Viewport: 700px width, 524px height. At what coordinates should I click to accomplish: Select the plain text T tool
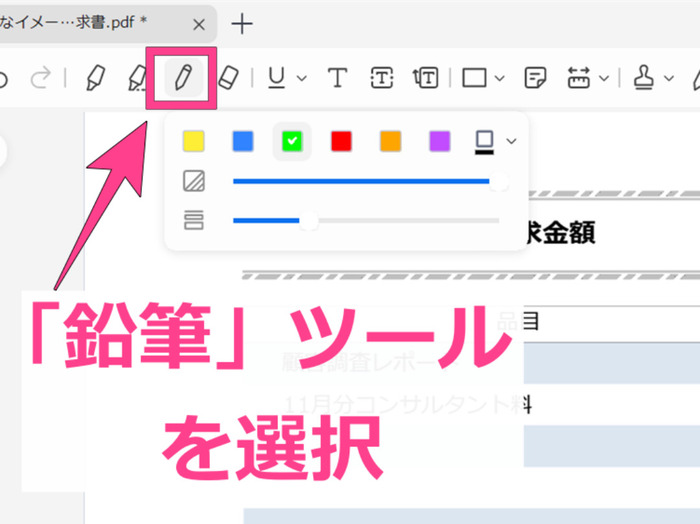click(x=338, y=78)
